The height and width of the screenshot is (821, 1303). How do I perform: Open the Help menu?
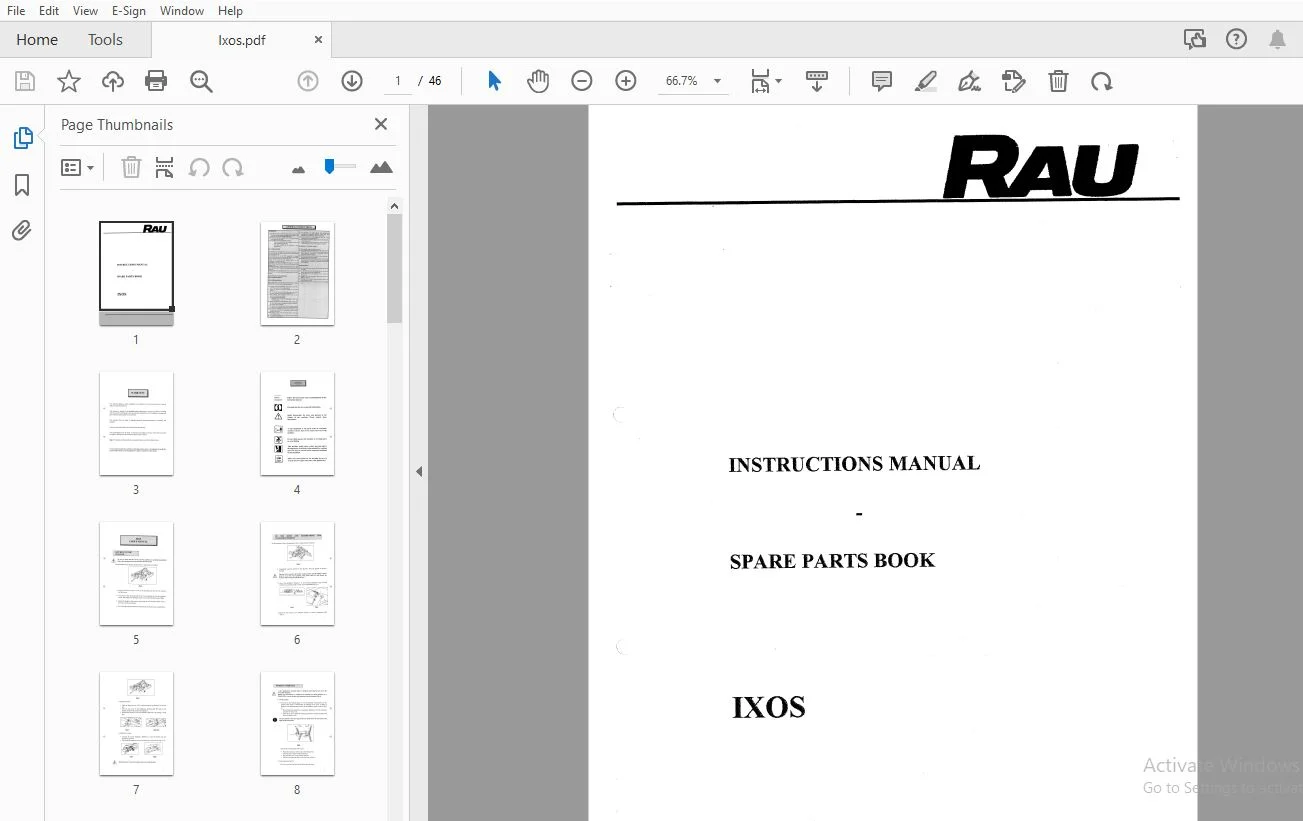pyautogui.click(x=230, y=10)
